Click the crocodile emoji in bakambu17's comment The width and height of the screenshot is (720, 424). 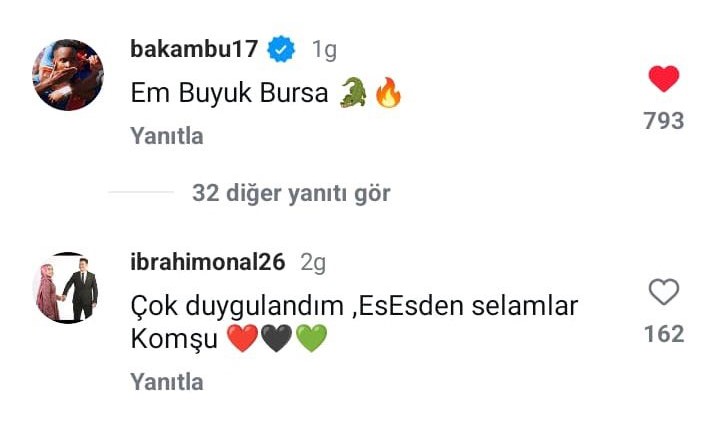(x=353, y=93)
